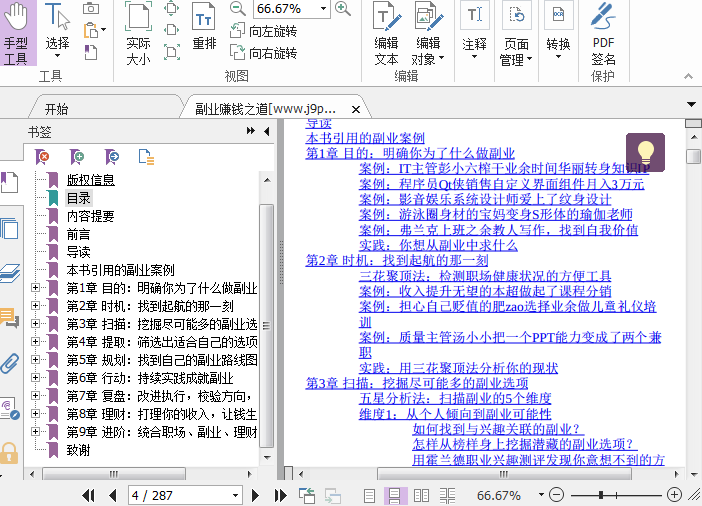This screenshot has height=506, width=702.
Task: Enable continuous page view mode
Action: pyautogui.click(x=395, y=496)
